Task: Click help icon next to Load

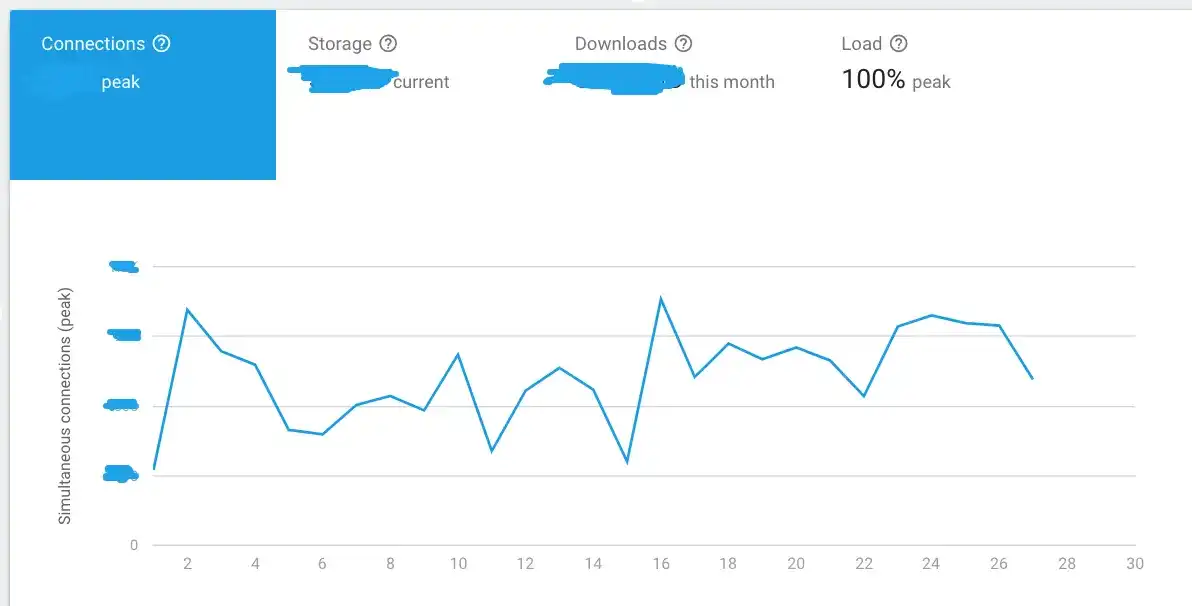Action: point(899,43)
